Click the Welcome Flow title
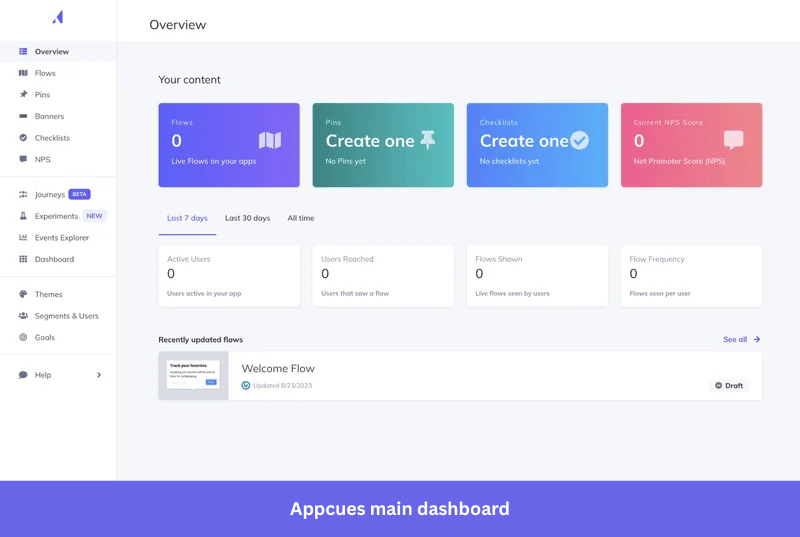The width and height of the screenshot is (800, 537). [278, 368]
